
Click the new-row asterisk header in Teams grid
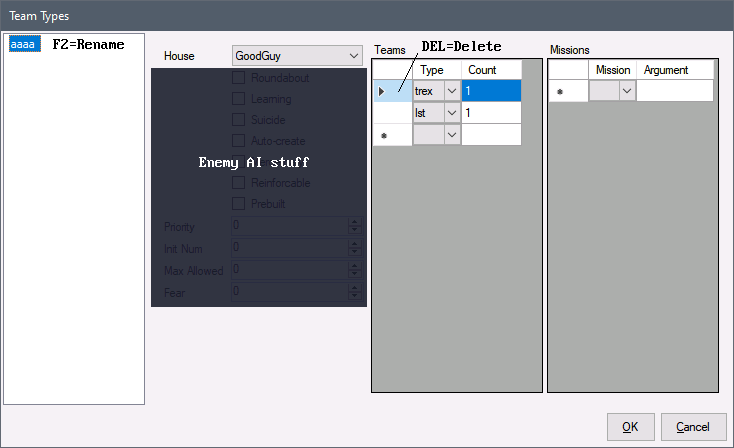point(392,135)
